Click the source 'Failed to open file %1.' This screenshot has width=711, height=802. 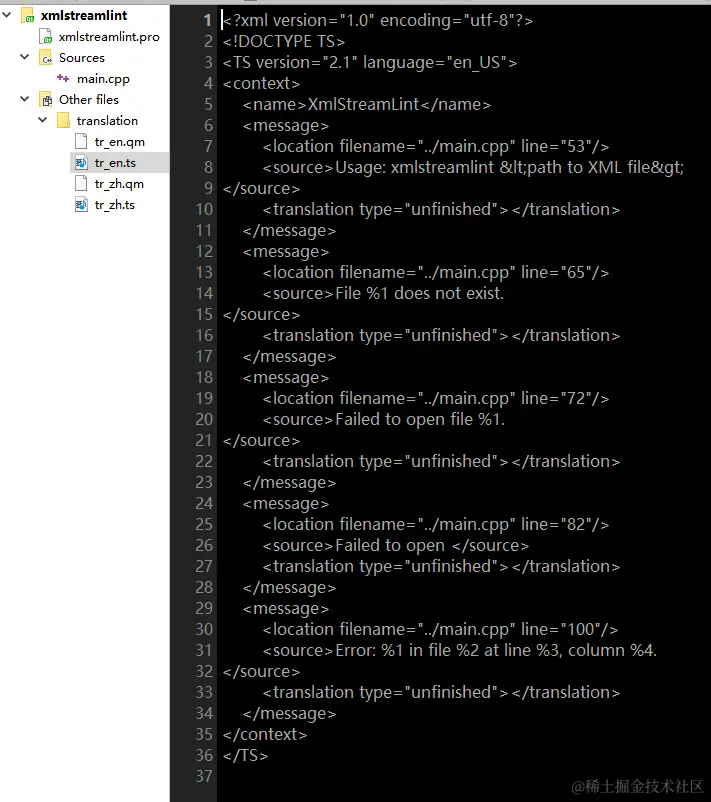(420, 419)
